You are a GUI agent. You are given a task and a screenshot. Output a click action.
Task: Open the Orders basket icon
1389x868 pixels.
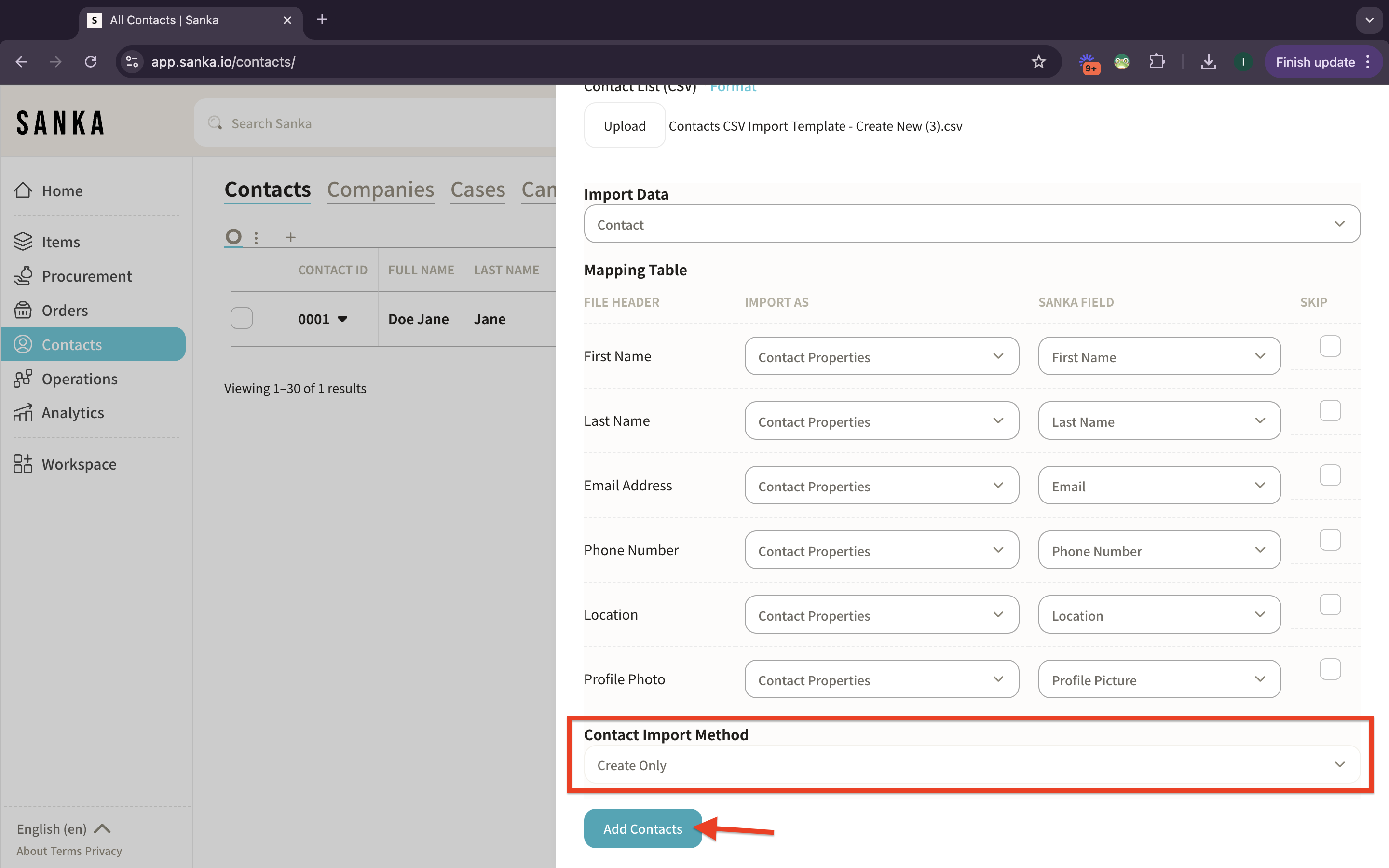pyautogui.click(x=23, y=310)
